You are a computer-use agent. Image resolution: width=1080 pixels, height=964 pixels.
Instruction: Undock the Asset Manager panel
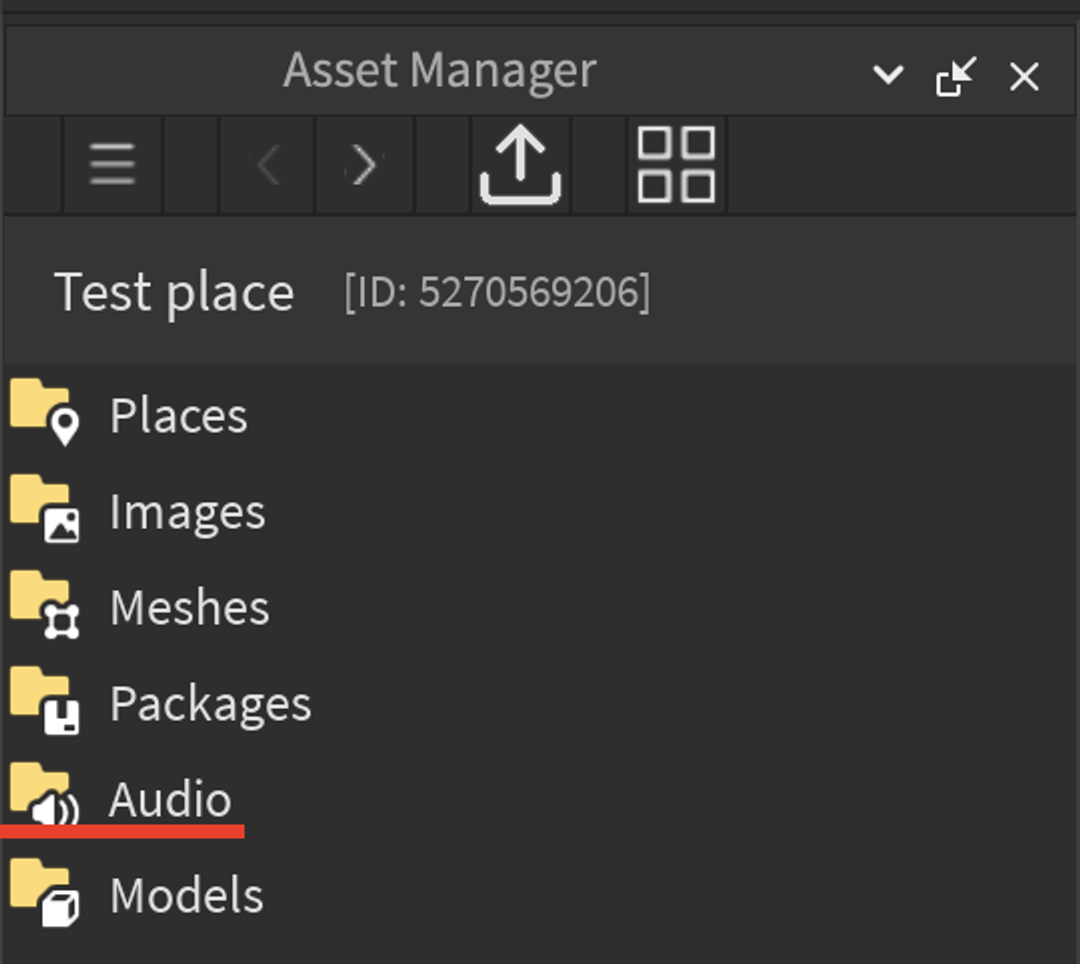(x=956, y=76)
